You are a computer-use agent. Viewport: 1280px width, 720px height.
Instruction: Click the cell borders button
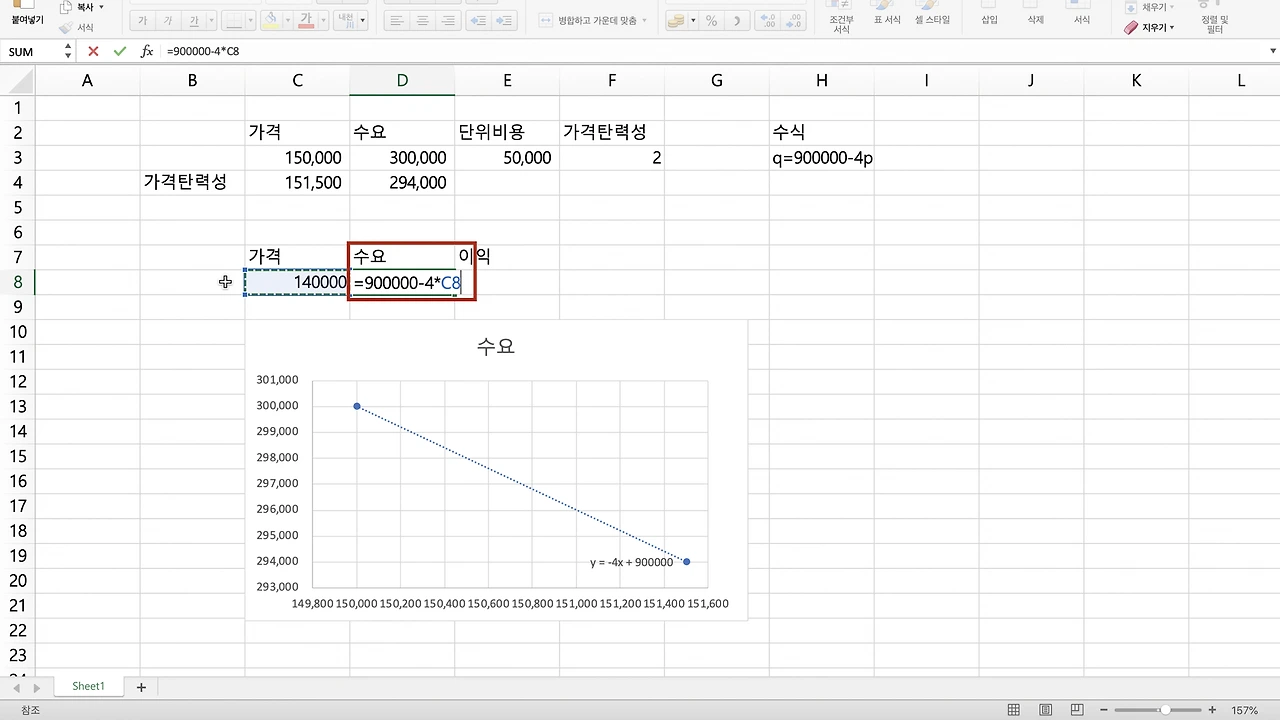[234, 20]
